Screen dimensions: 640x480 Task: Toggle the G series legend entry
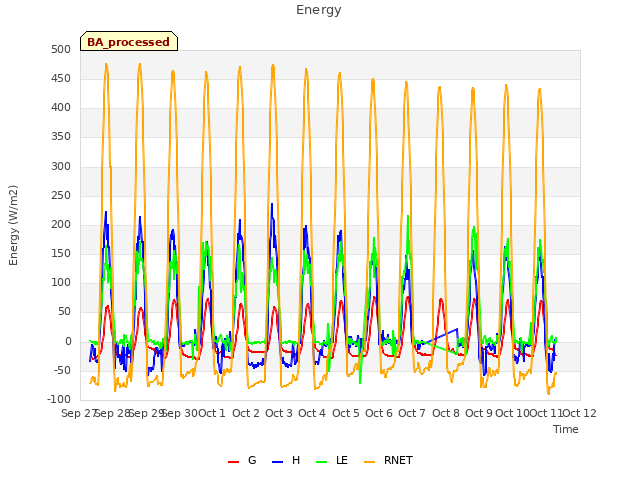pyautogui.click(x=242, y=460)
